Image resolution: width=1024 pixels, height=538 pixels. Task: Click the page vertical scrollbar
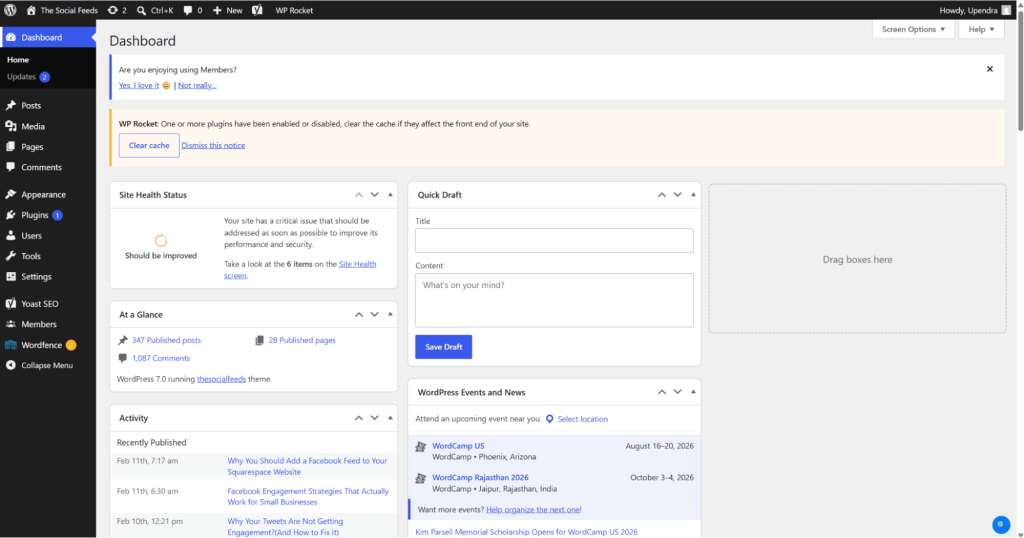click(x=1019, y=72)
